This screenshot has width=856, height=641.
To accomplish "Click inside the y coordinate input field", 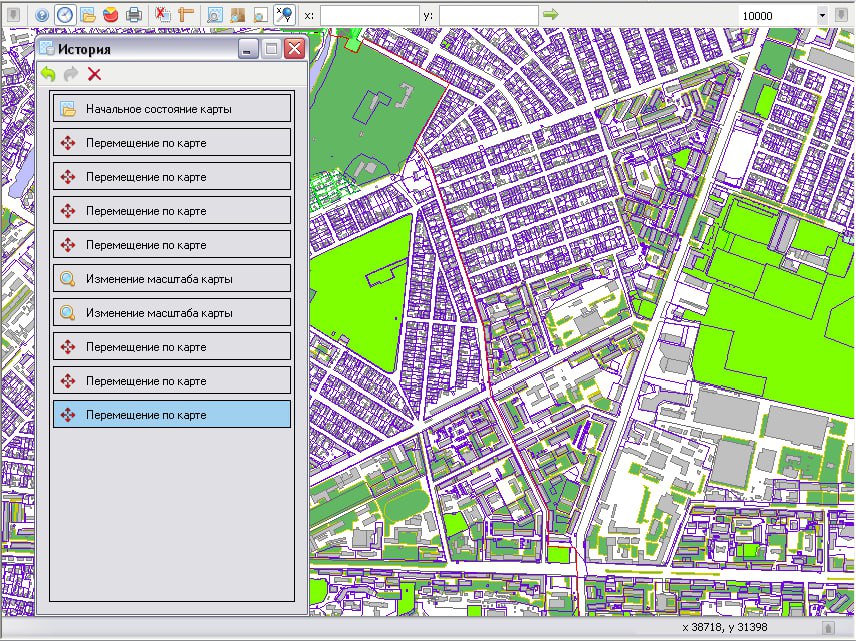I will [x=488, y=15].
